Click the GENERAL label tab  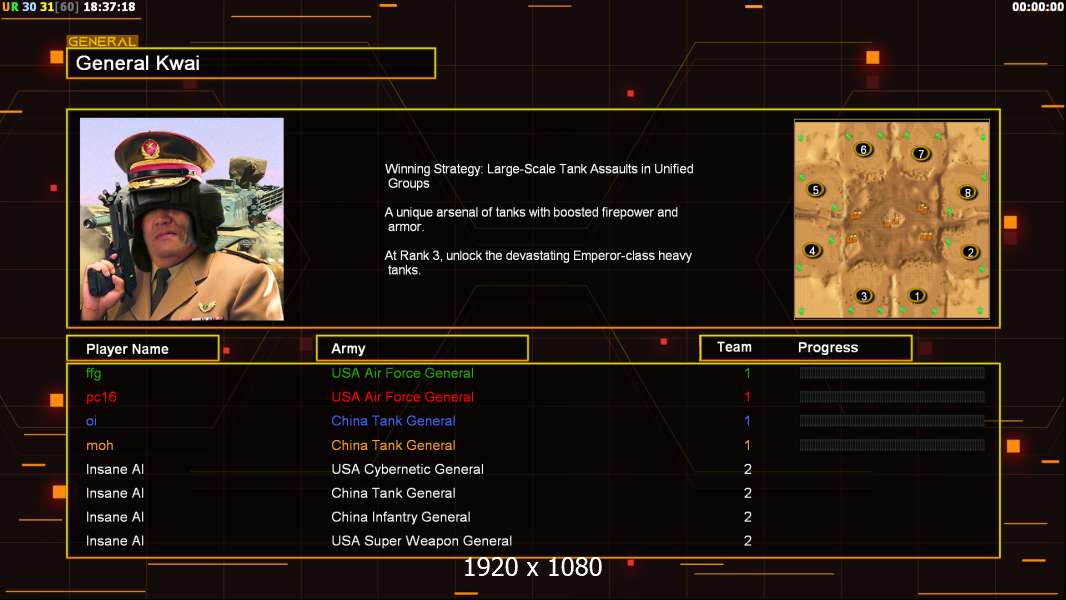102,41
